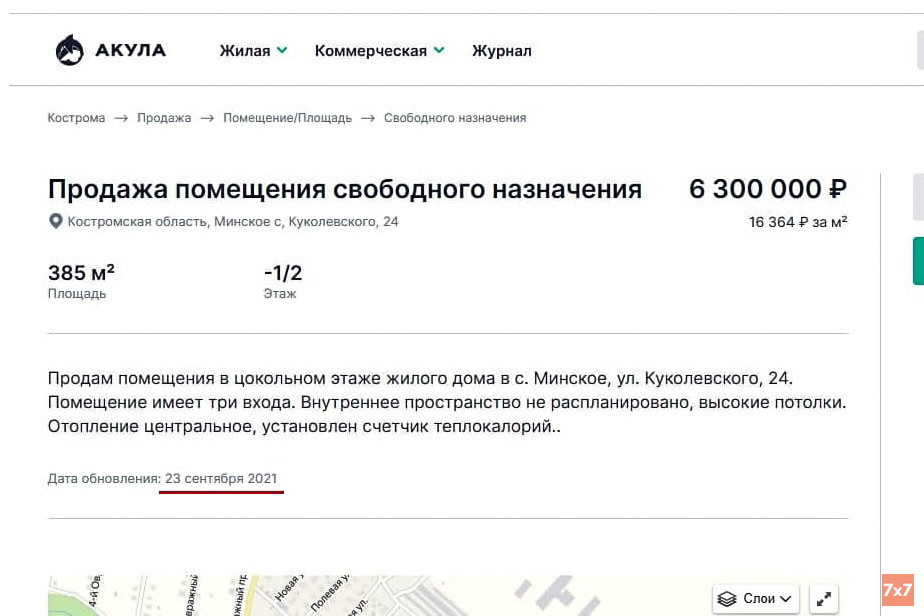
Task: Select Жилая in the navigation bar
Action: (x=247, y=49)
